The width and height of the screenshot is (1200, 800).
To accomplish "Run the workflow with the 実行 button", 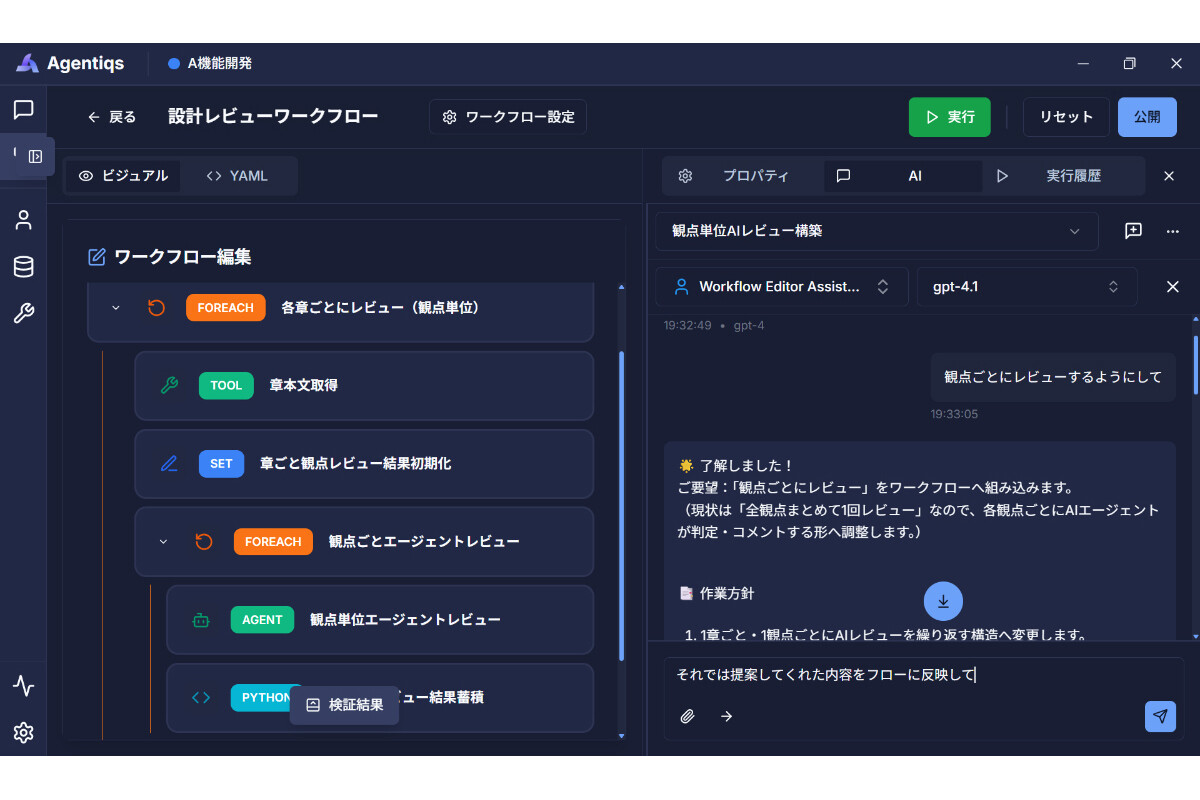I will point(948,117).
